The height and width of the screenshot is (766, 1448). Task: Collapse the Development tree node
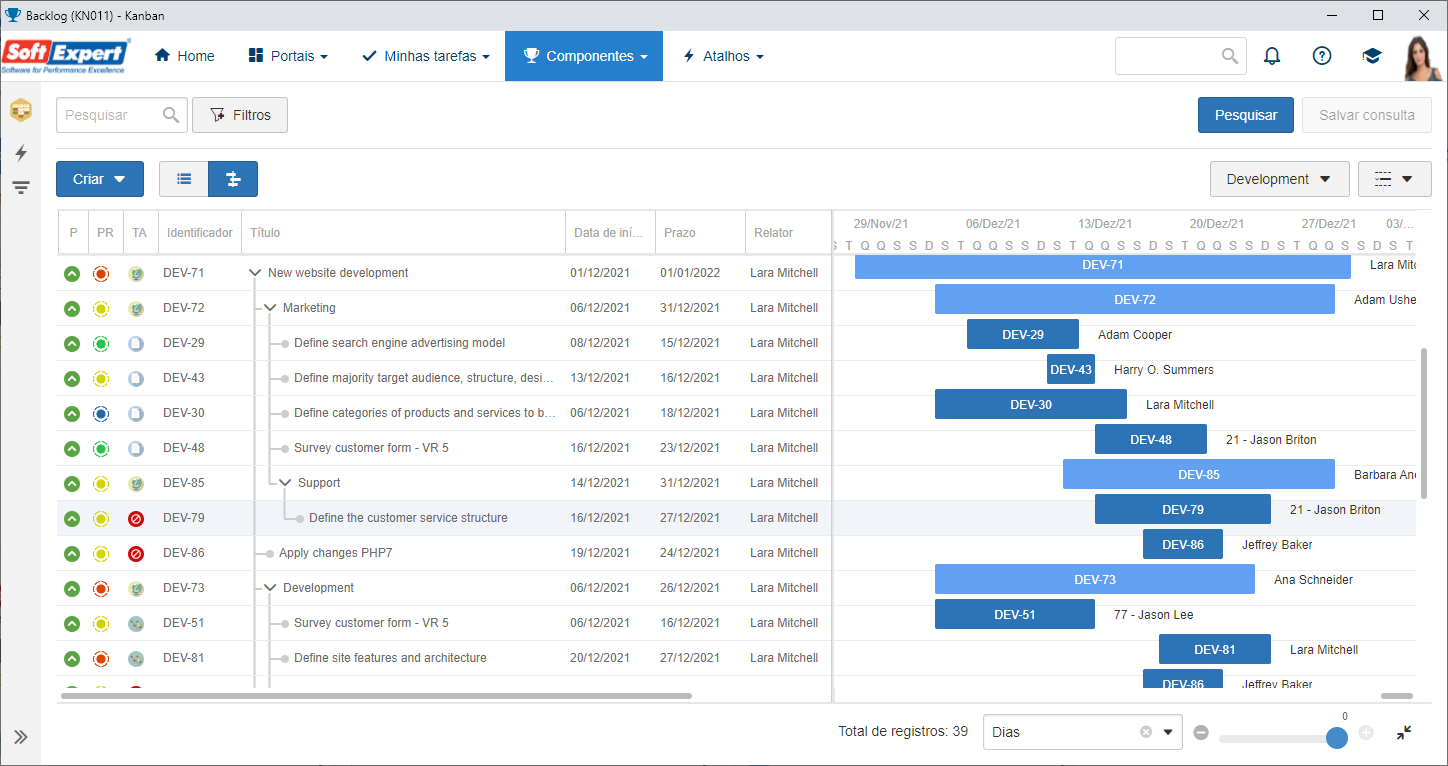point(270,588)
